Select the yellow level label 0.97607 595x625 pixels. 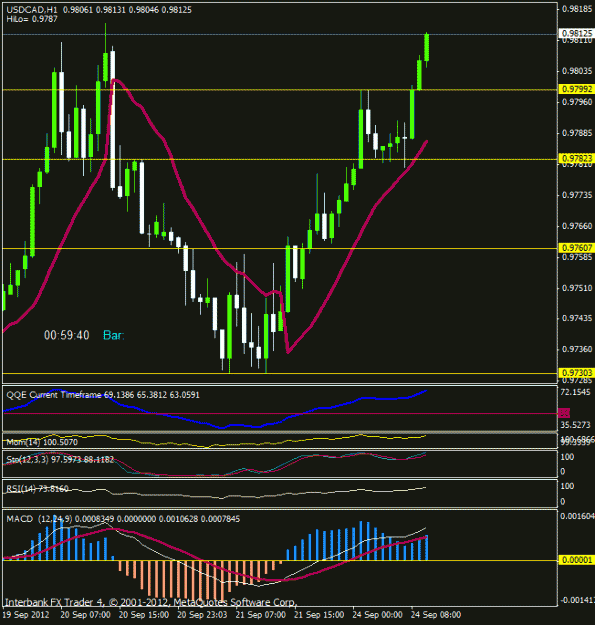(577, 248)
